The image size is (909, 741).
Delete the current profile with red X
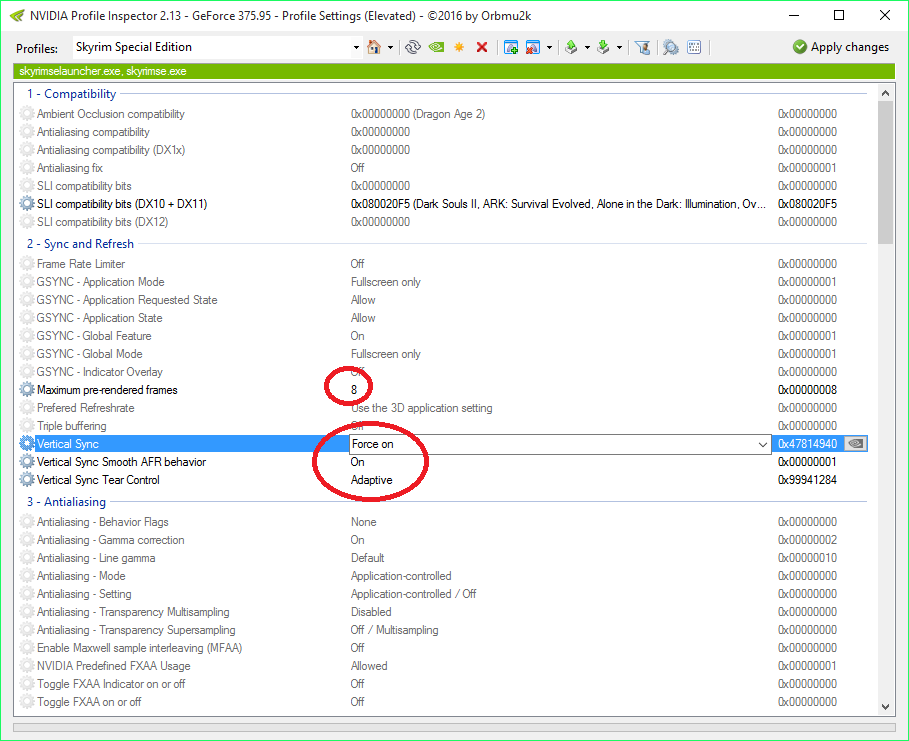[x=482, y=47]
